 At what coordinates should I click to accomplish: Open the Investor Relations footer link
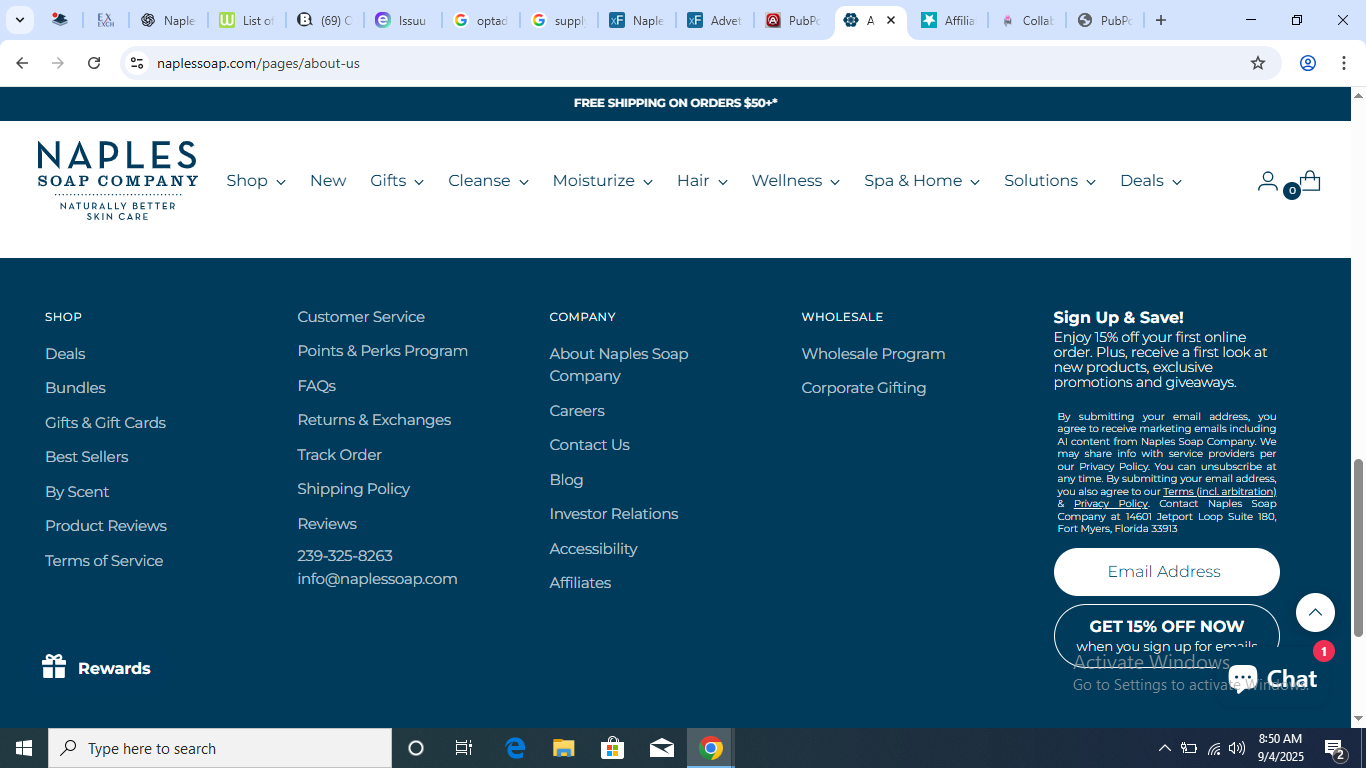click(614, 514)
